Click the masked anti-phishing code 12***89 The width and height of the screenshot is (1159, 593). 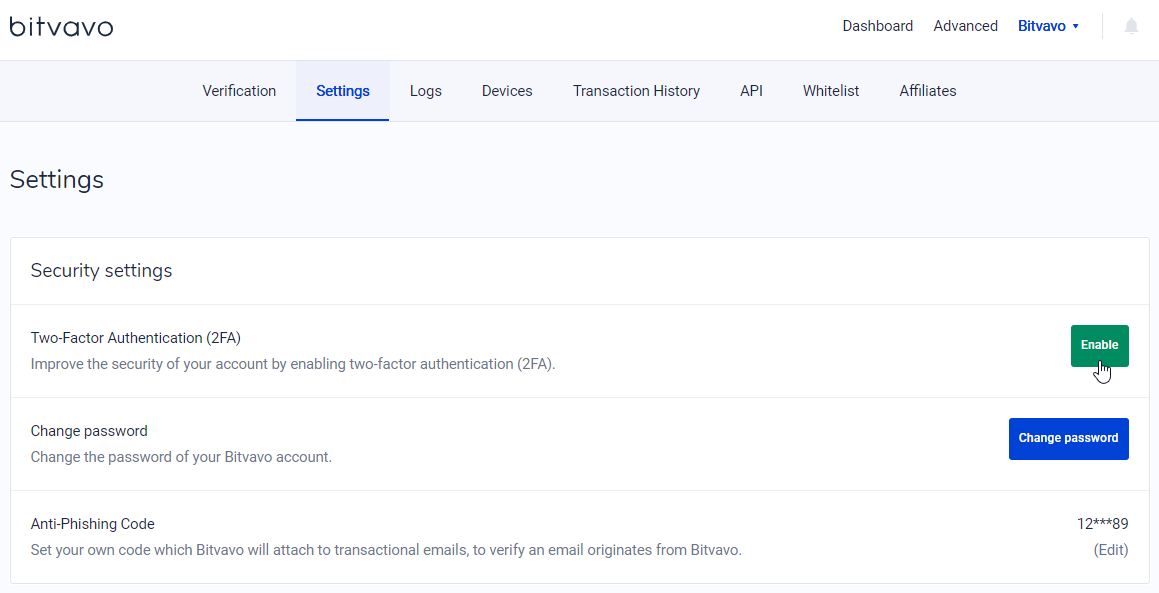[x=1102, y=524]
